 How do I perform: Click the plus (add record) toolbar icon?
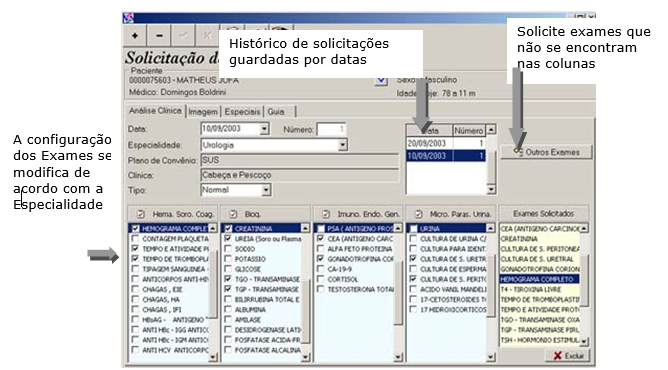(x=135, y=35)
